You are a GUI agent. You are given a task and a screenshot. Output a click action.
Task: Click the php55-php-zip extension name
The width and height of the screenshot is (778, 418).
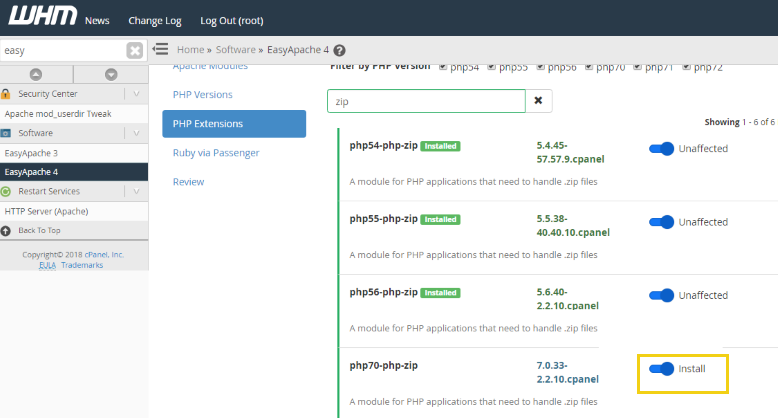click(384, 218)
